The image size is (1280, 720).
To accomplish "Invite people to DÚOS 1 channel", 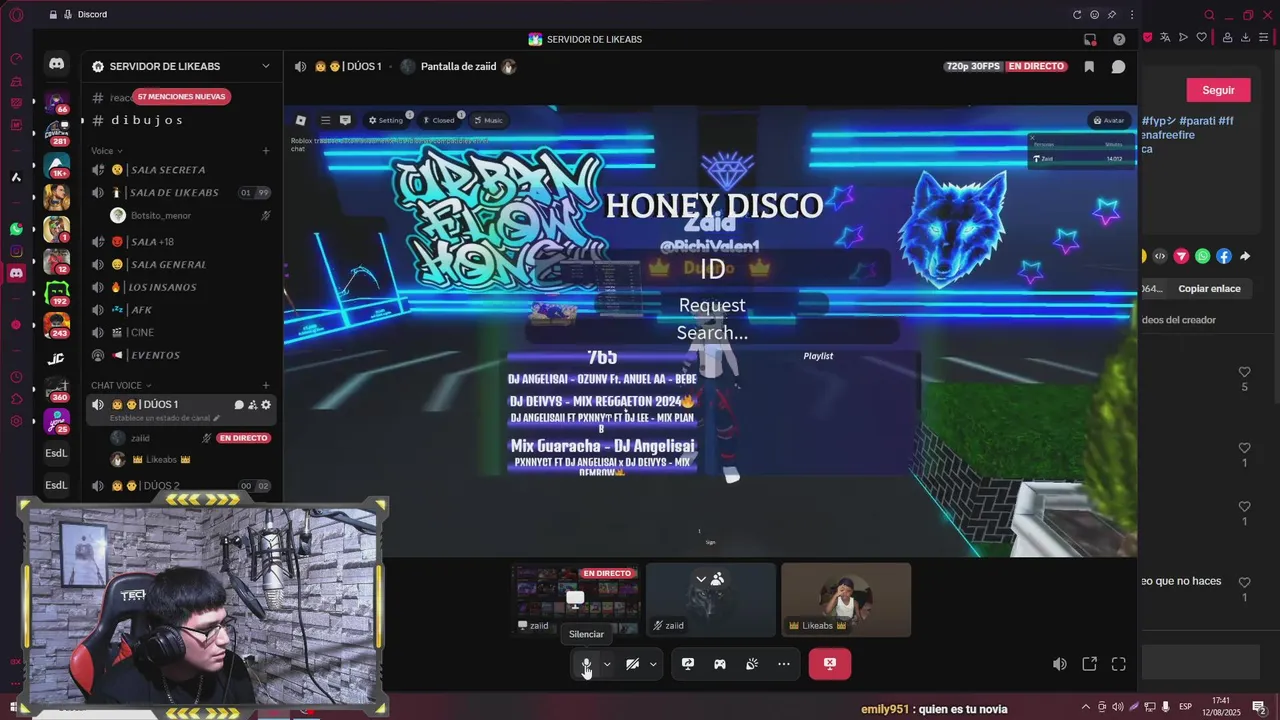I will (x=252, y=405).
